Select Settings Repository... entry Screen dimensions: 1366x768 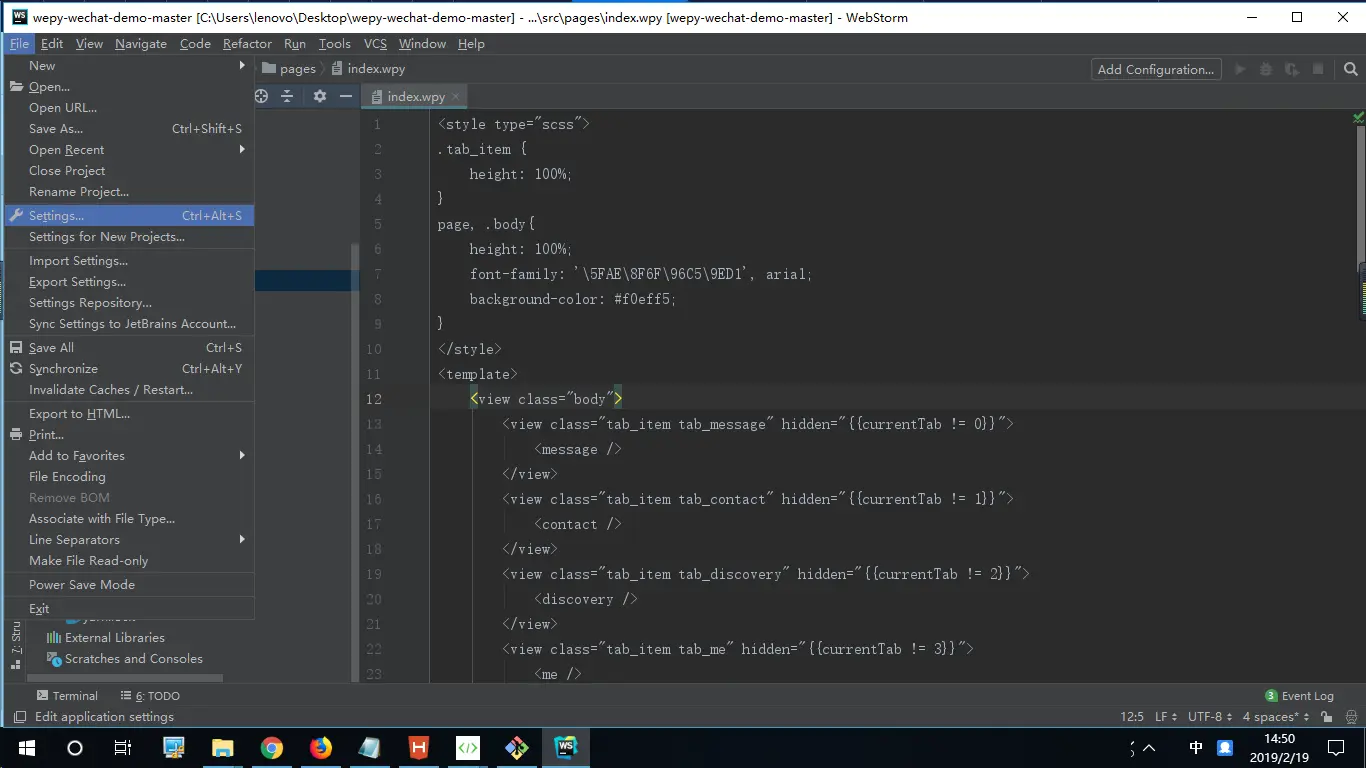click(x=129, y=303)
